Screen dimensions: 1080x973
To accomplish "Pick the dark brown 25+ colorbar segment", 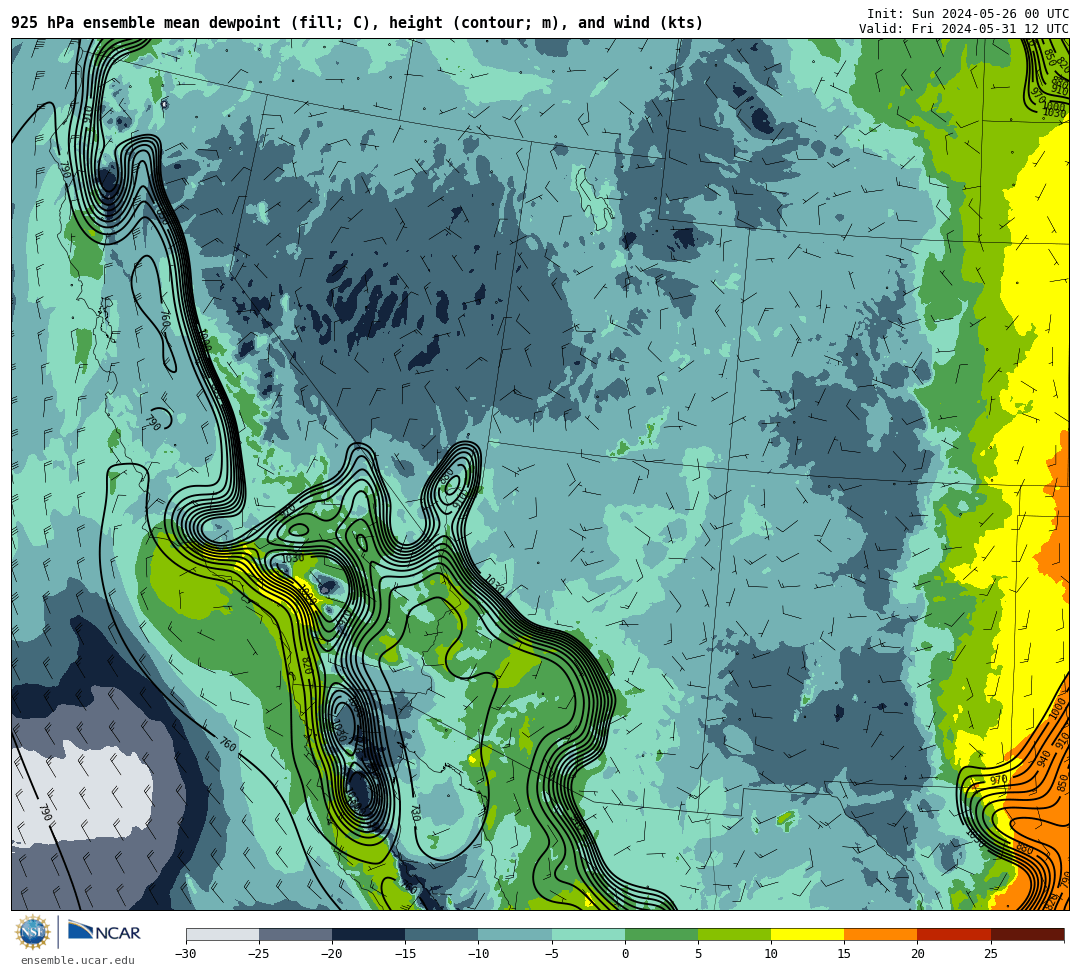I will tap(1028, 934).
